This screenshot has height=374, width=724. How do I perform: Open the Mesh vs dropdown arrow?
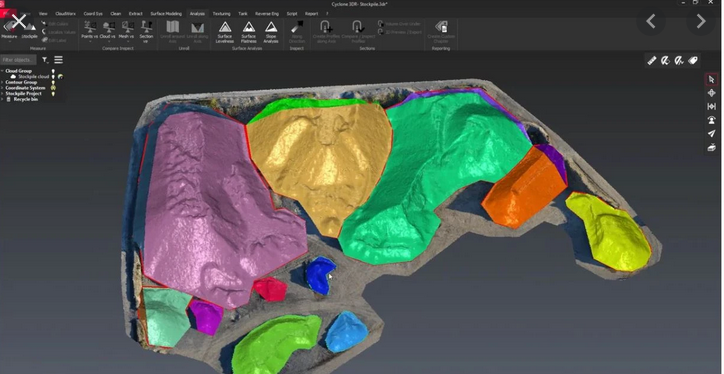127,42
